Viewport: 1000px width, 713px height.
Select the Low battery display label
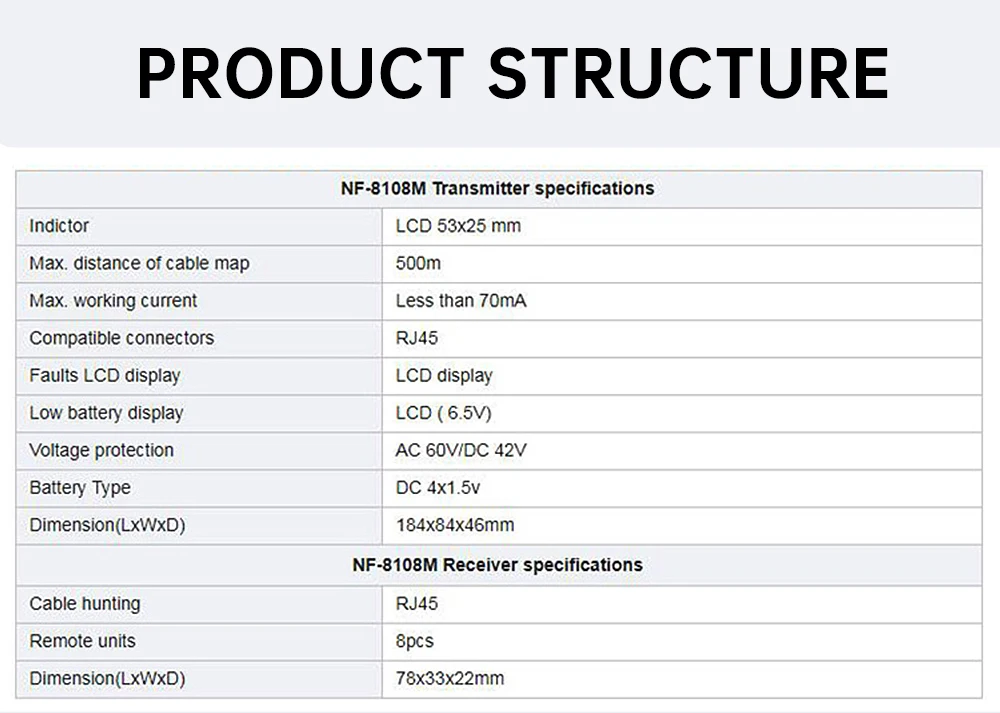[x=106, y=413]
